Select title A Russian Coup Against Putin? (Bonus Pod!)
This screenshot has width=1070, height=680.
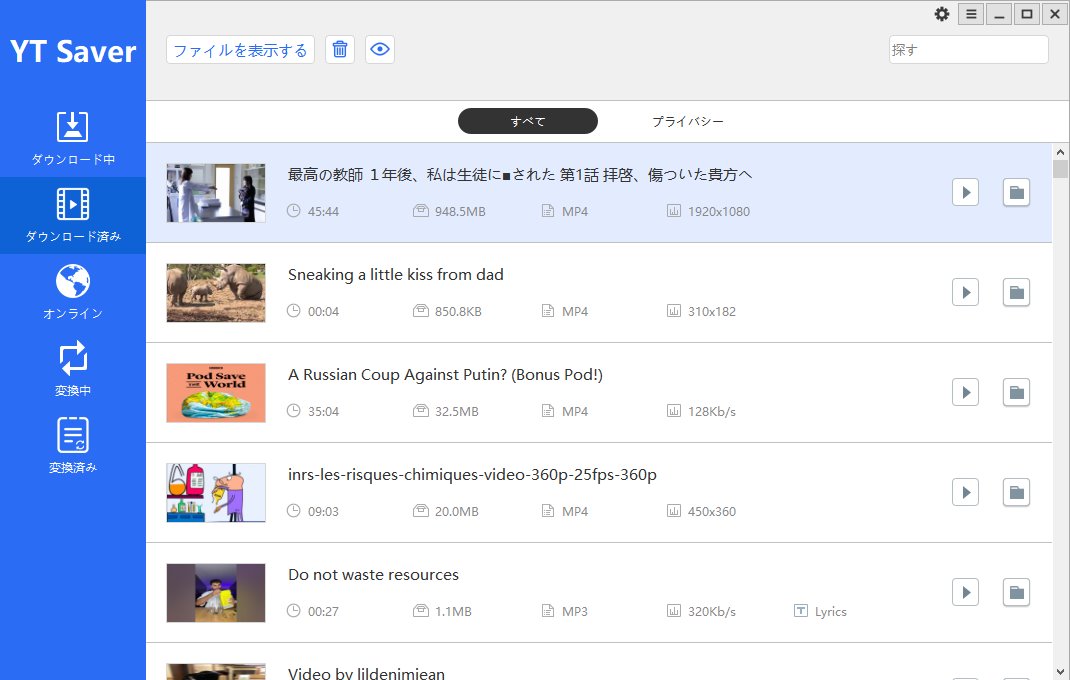pos(445,375)
